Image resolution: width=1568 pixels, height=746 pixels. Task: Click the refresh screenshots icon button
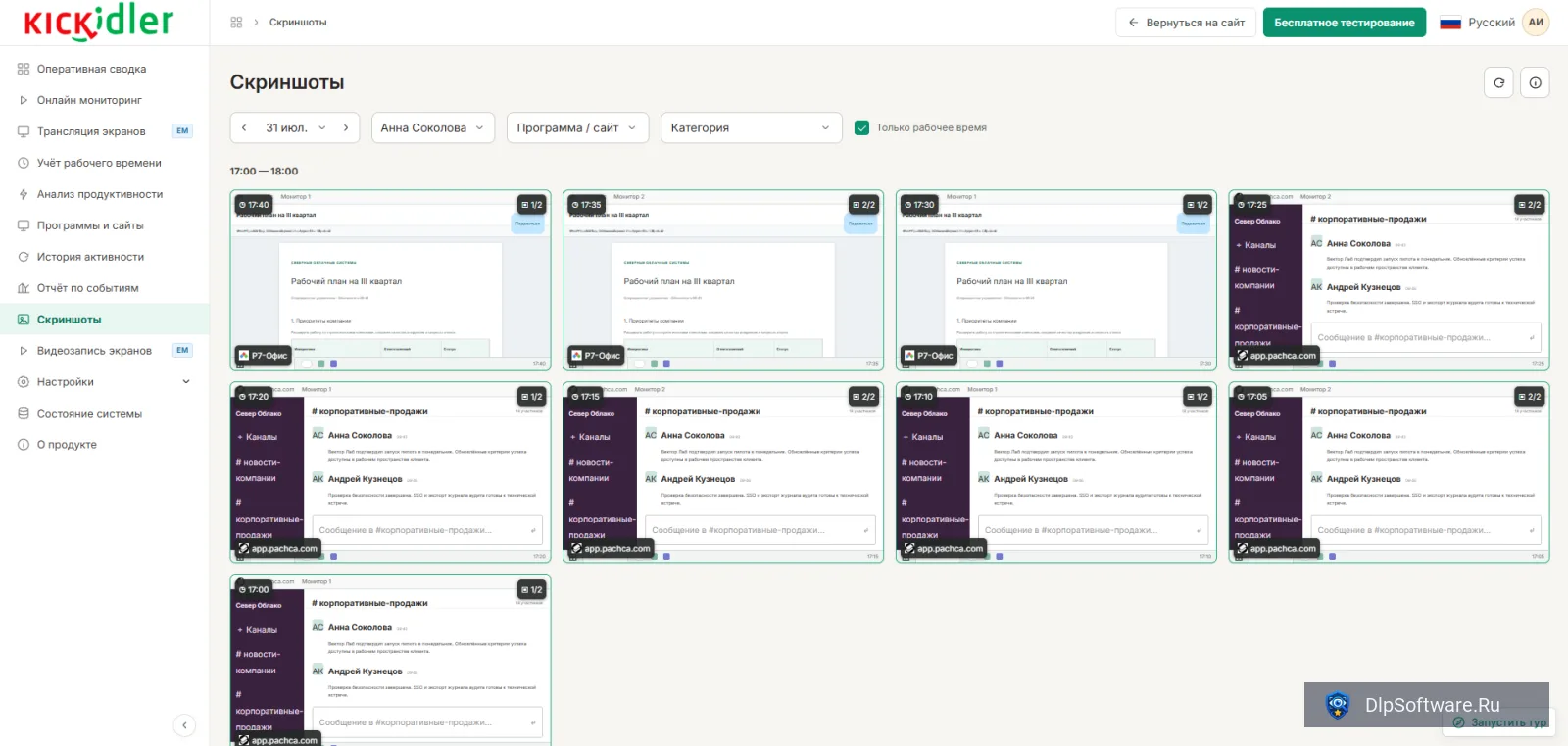(x=1498, y=83)
